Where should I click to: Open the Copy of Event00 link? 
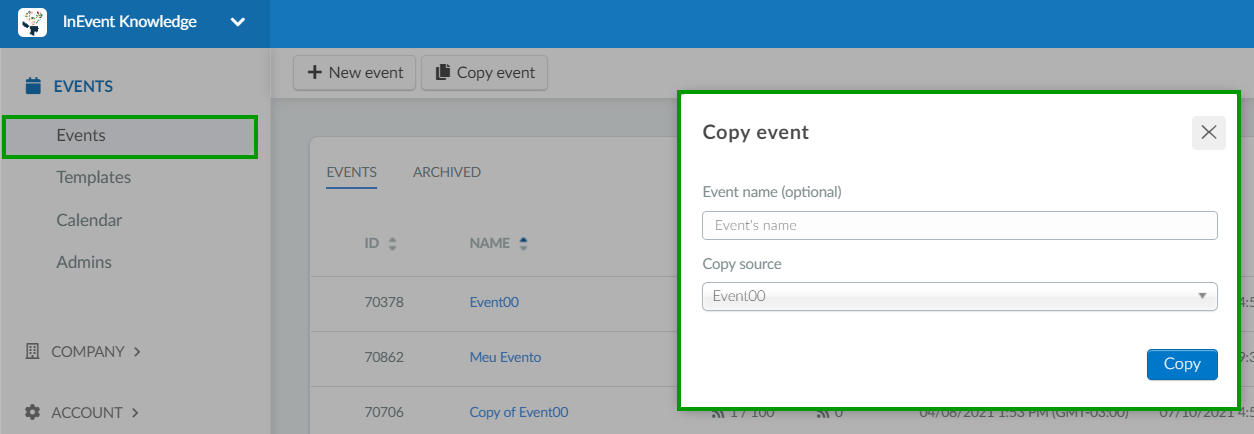[519, 412]
